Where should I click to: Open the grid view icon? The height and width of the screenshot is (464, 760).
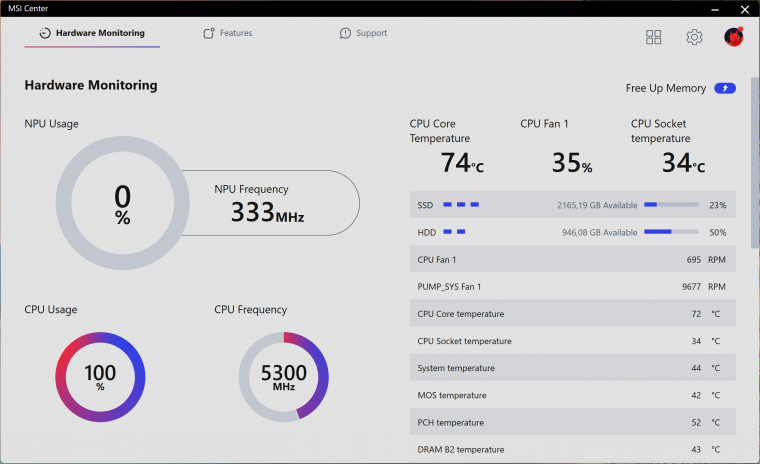[653, 37]
